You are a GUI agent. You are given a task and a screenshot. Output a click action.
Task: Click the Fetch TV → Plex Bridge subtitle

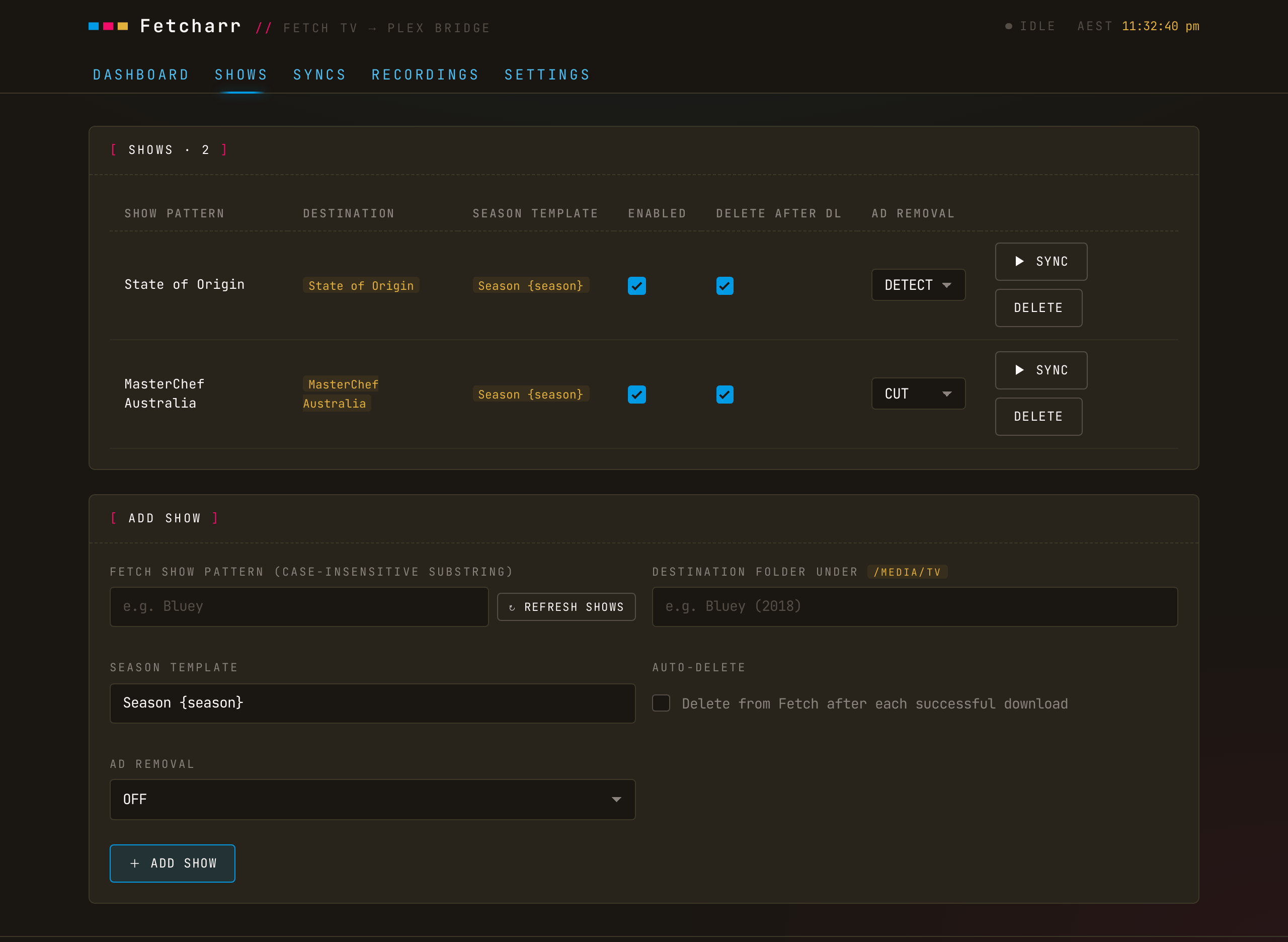click(x=386, y=28)
